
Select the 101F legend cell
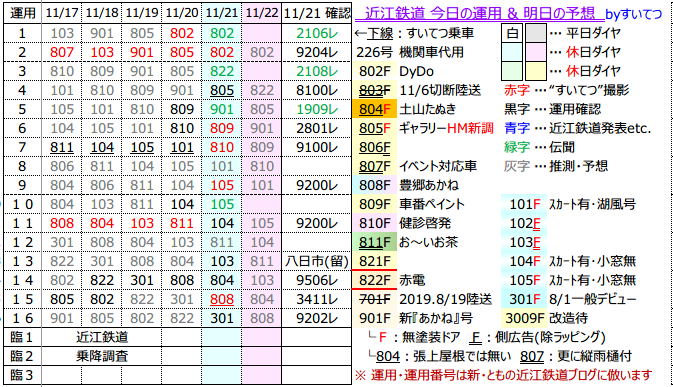click(524, 204)
